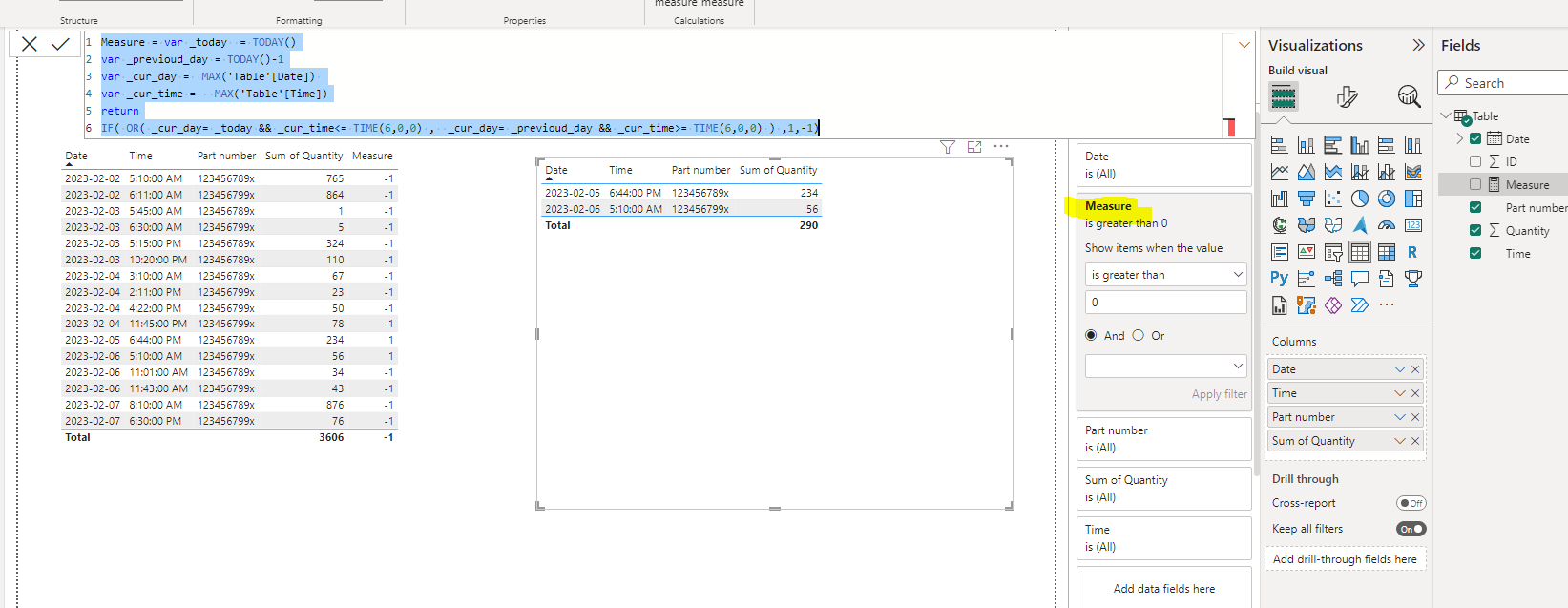Open the second filter condition dropdown
The width and height of the screenshot is (1568, 608).
[x=1165, y=366]
